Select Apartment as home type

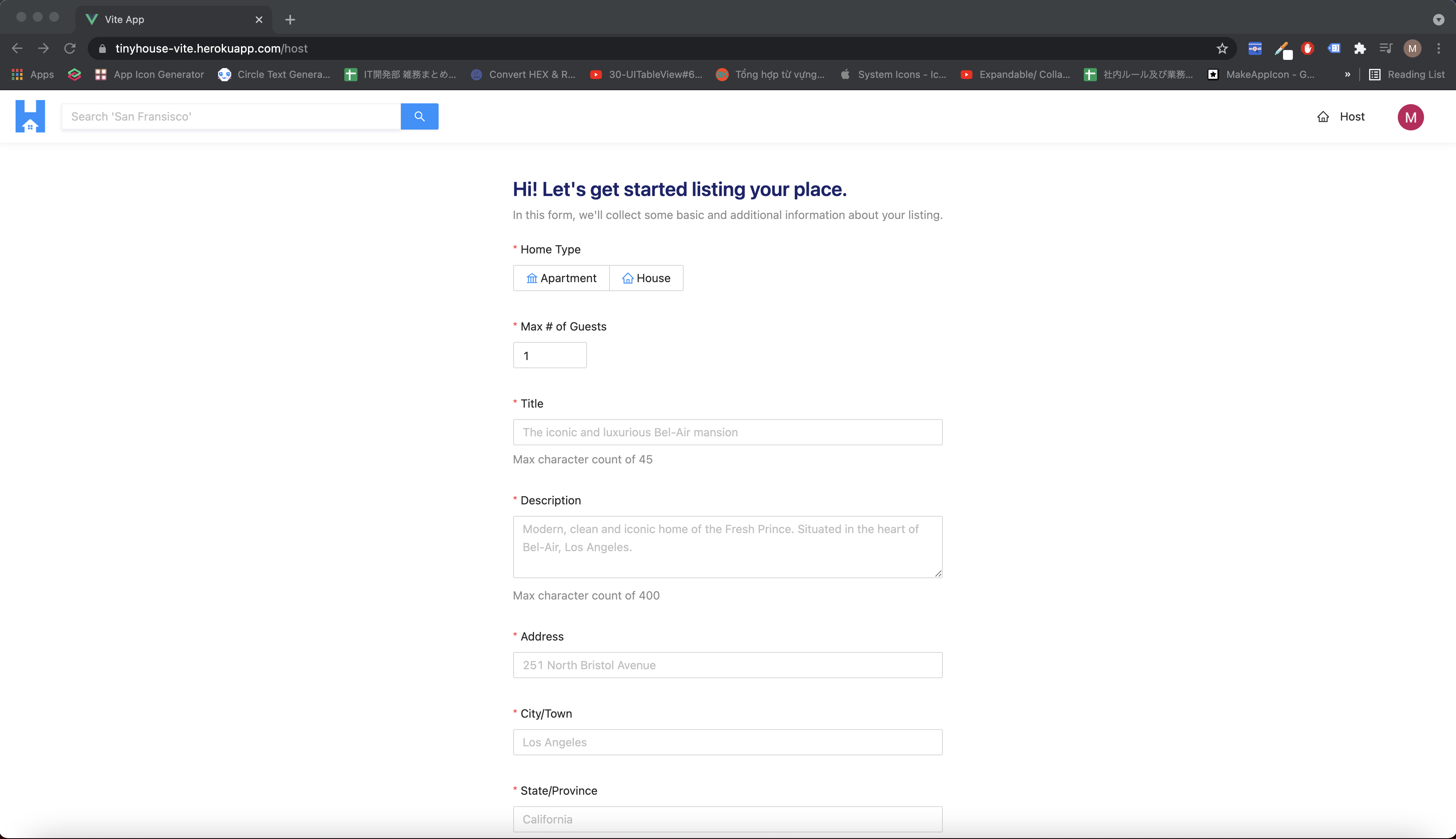[561, 278]
